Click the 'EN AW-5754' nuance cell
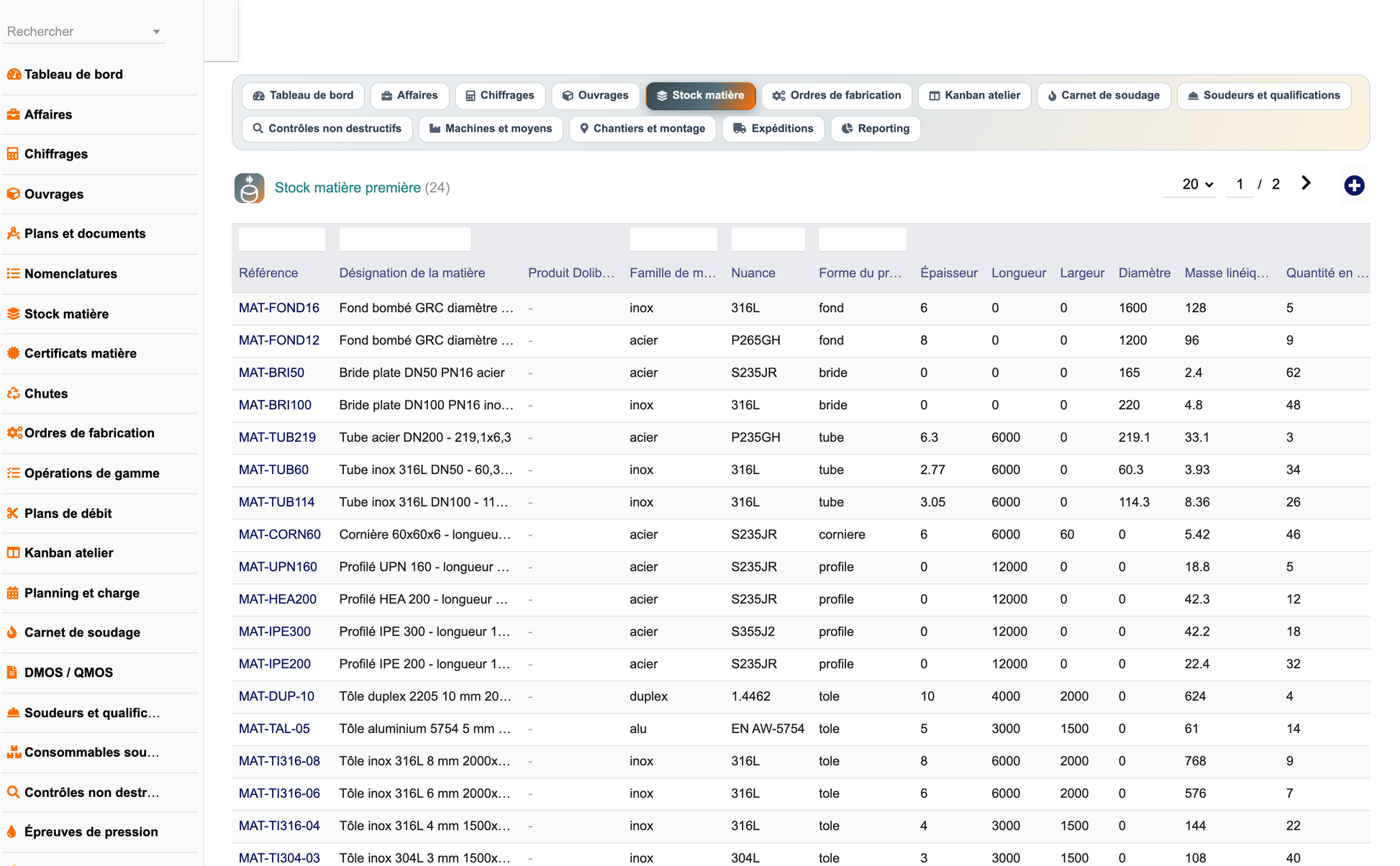Screen dimensions: 1400x866 pyautogui.click(x=768, y=729)
